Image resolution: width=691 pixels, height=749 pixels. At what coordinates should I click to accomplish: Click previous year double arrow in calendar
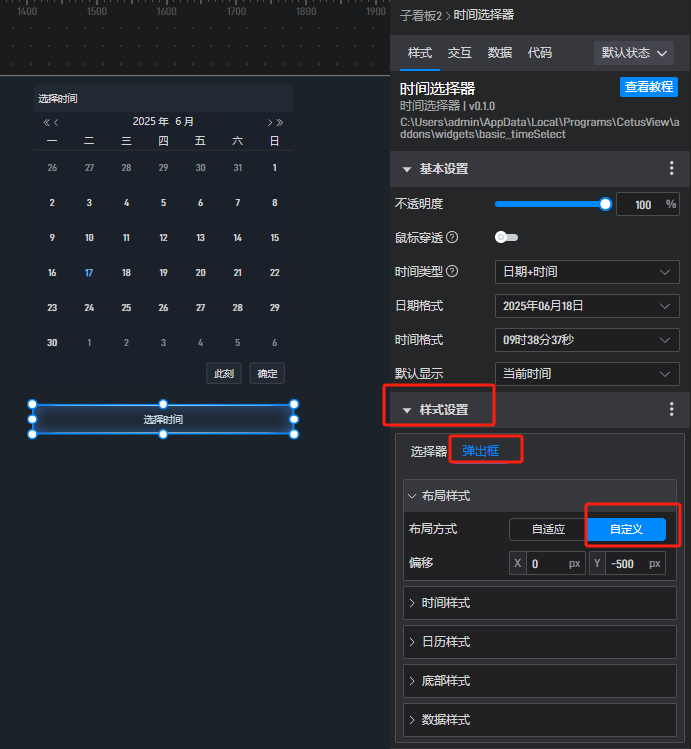(x=46, y=122)
